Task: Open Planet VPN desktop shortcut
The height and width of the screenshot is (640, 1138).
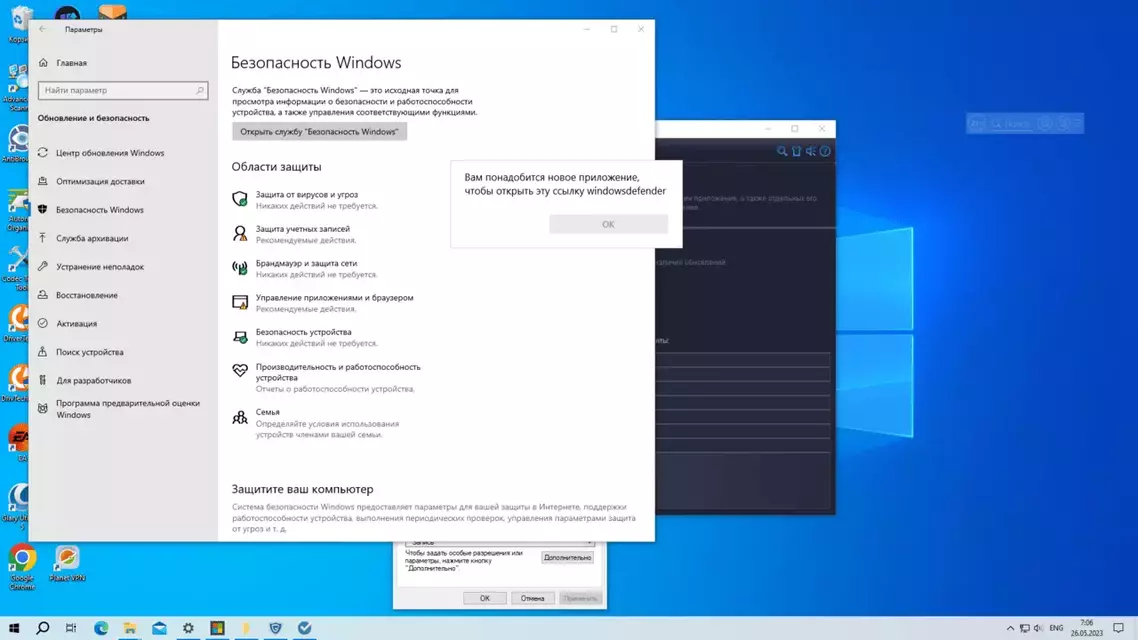Action: click(x=67, y=564)
